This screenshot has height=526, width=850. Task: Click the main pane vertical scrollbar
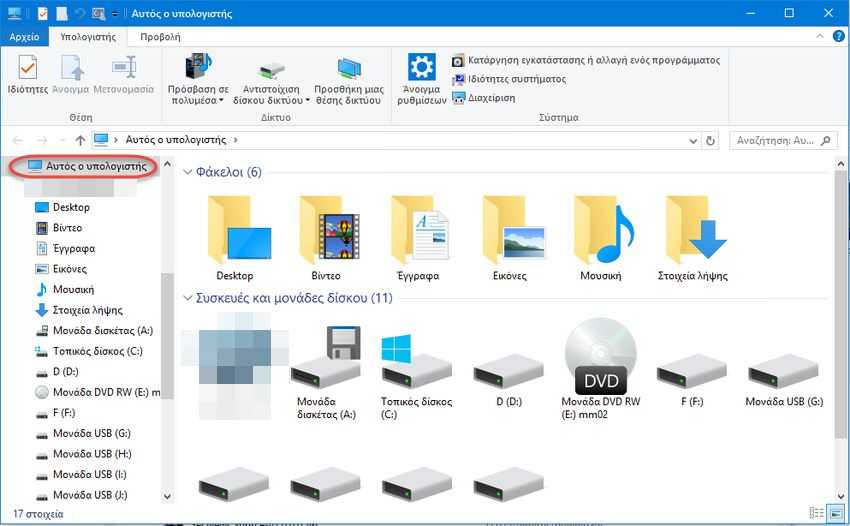click(840, 304)
